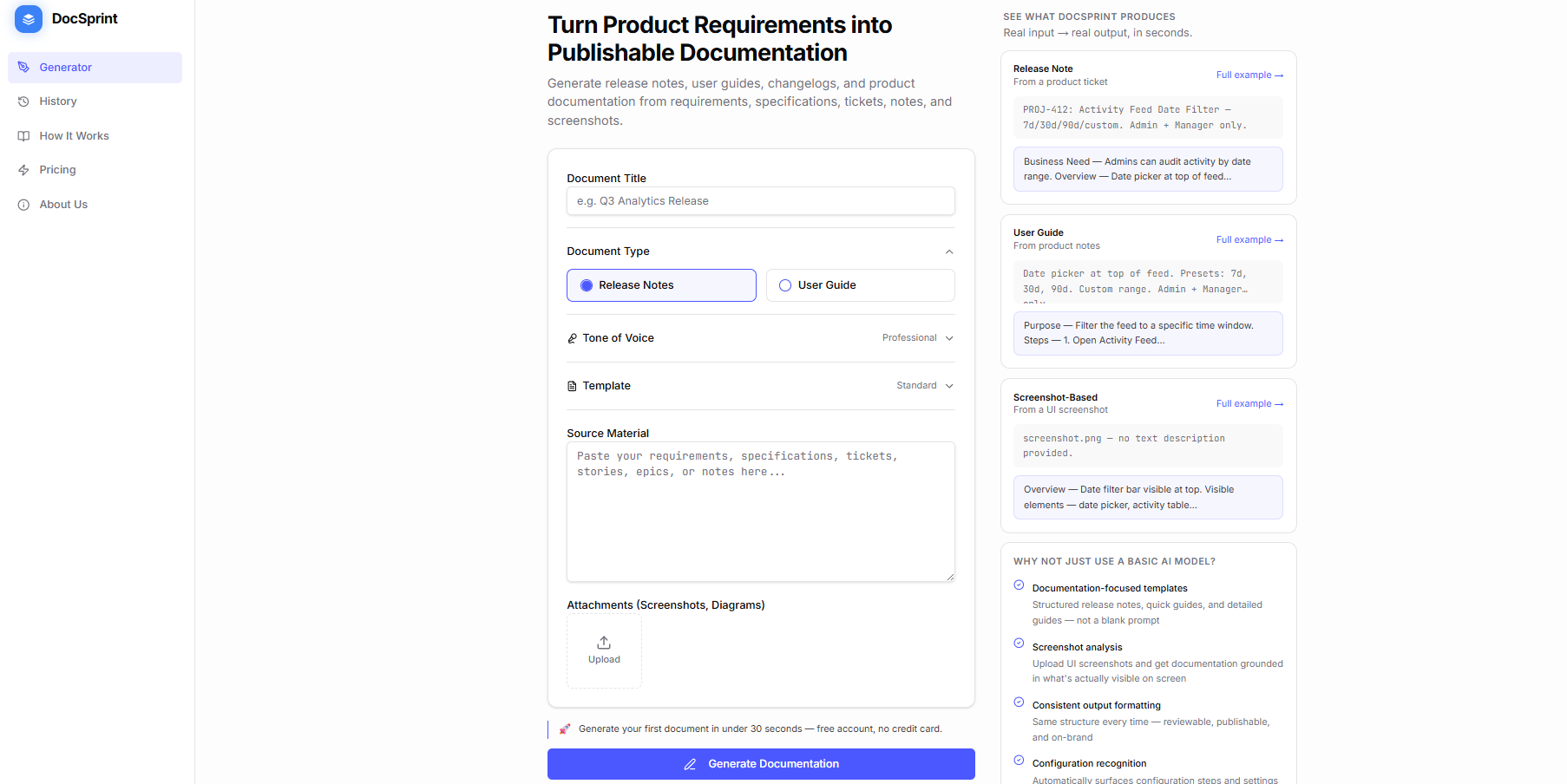Click the Screenshot-Based card title
This screenshot has width=1567, height=784.
click(1055, 397)
